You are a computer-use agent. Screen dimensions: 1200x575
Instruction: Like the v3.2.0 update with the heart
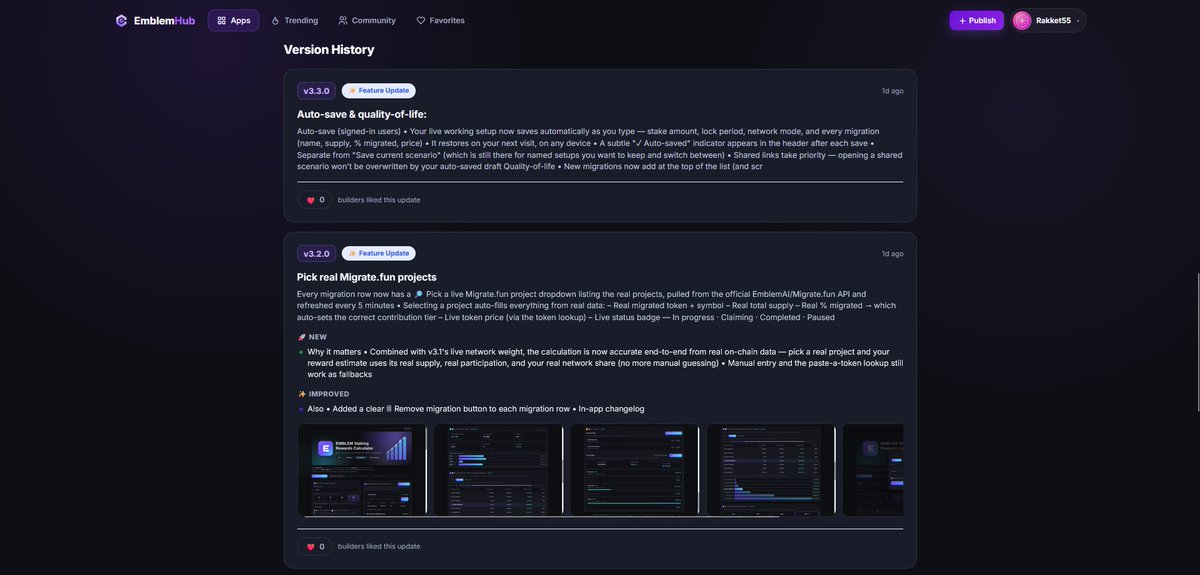coord(314,547)
